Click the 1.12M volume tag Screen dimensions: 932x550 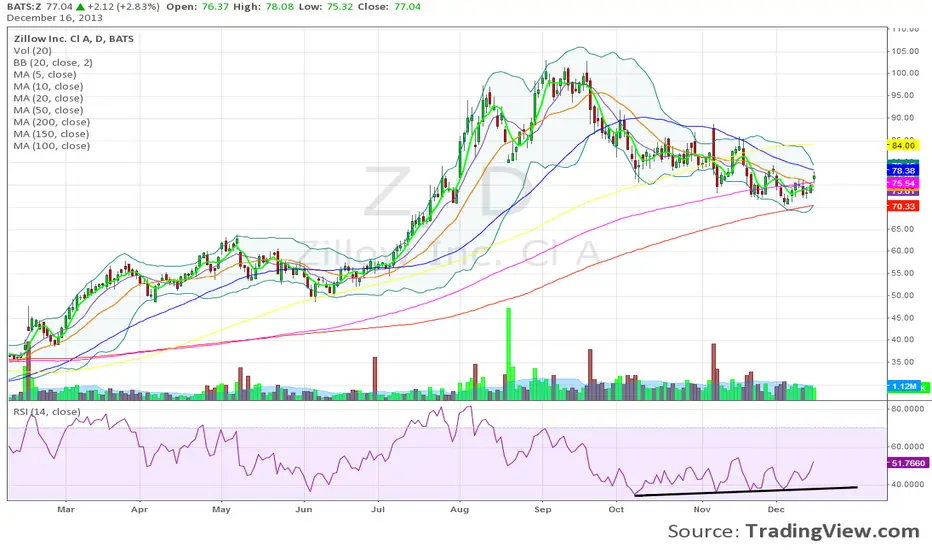[x=903, y=386]
